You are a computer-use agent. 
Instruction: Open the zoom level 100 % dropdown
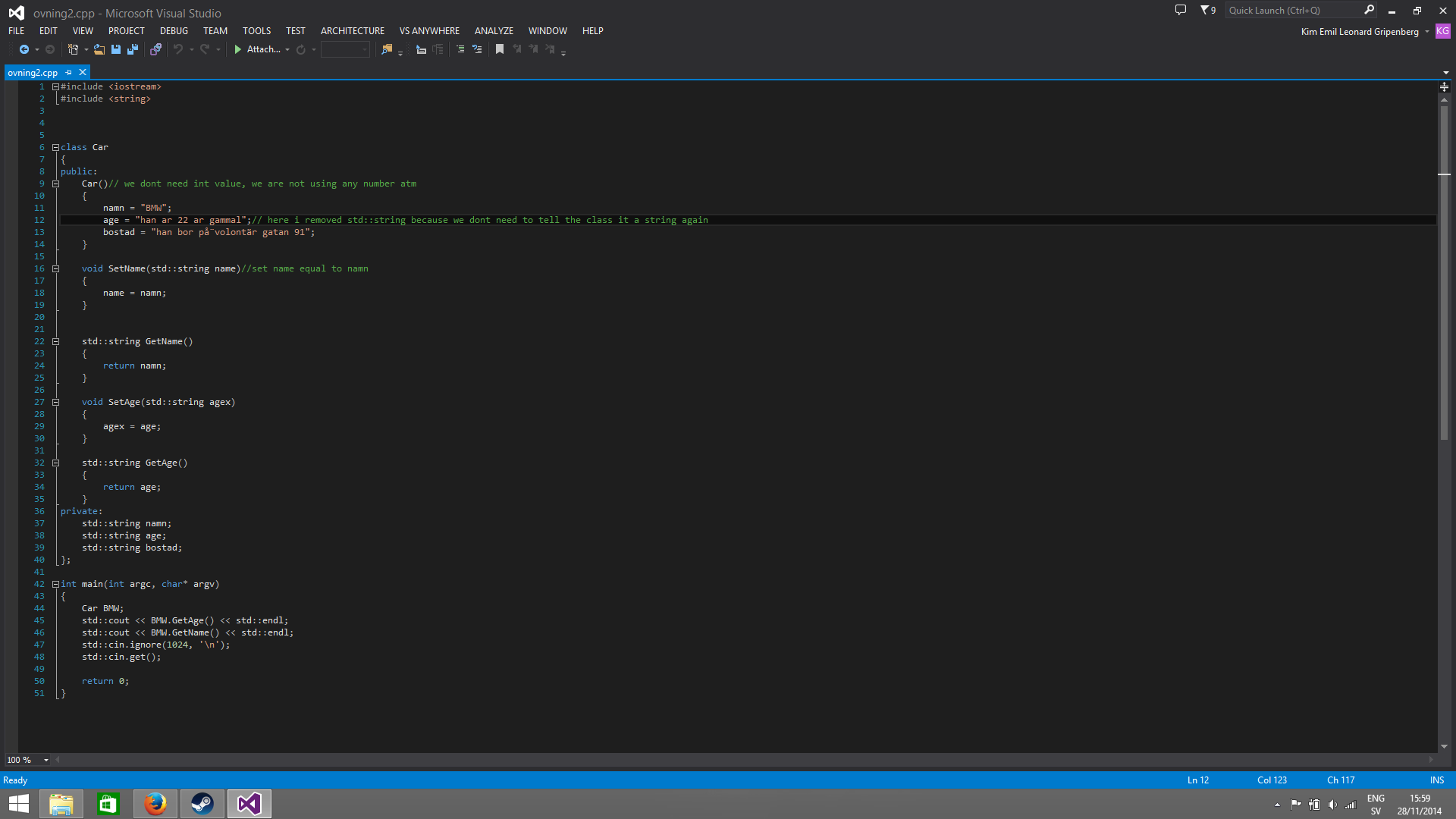46,760
